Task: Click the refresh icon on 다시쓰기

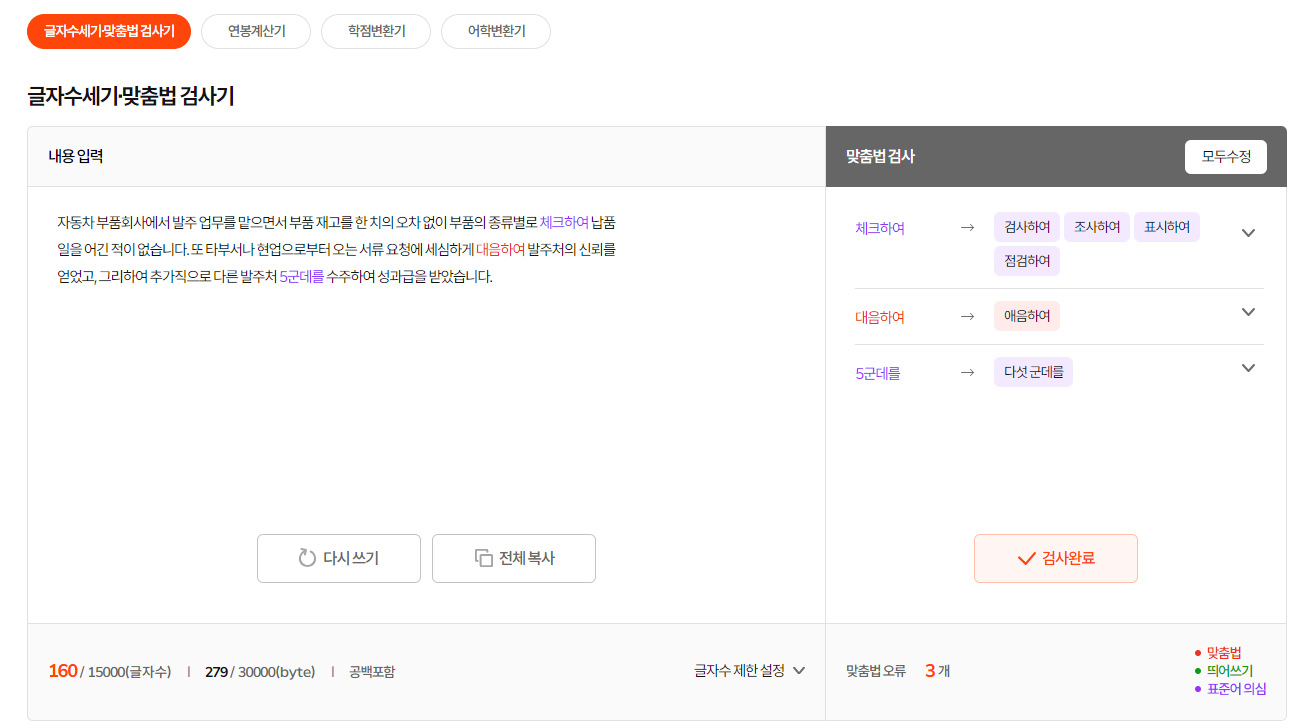Action: pyautogui.click(x=307, y=558)
